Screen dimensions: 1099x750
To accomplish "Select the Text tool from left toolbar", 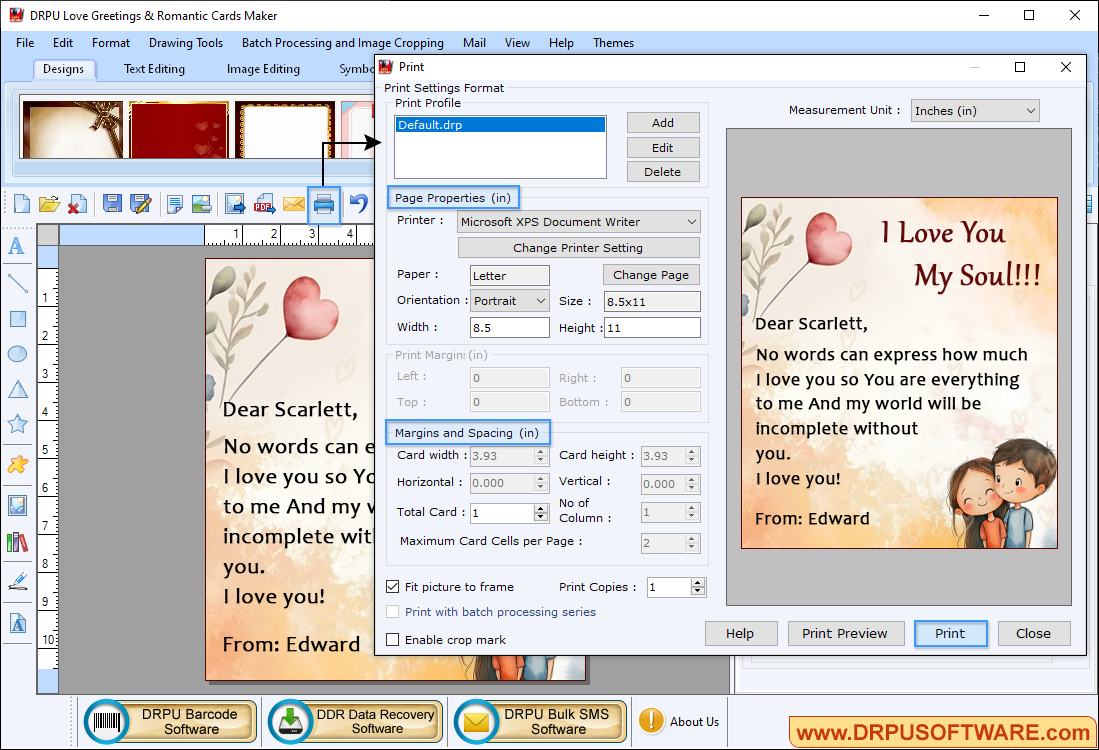I will point(16,246).
